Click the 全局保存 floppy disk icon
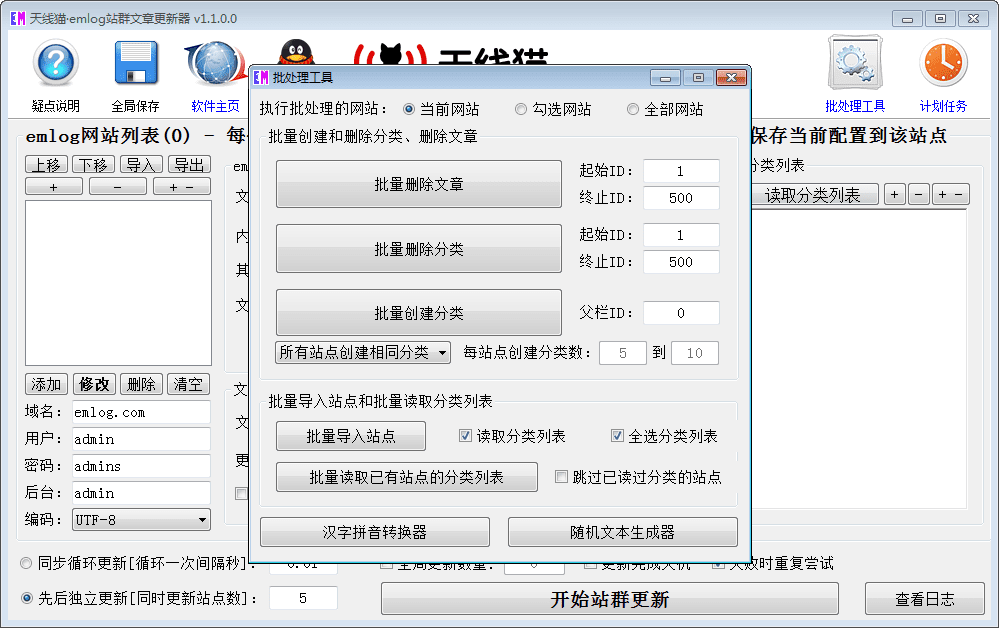Image resolution: width=999 pixels, height=628 pixels. point(136,62)
